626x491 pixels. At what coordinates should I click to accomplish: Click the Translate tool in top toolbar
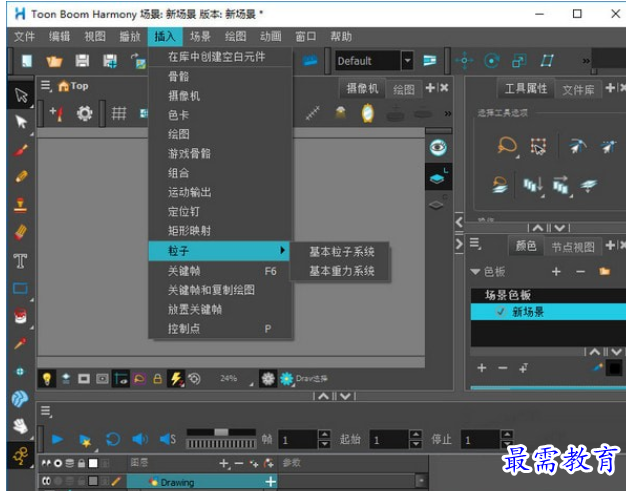click(x=464, y=61)
